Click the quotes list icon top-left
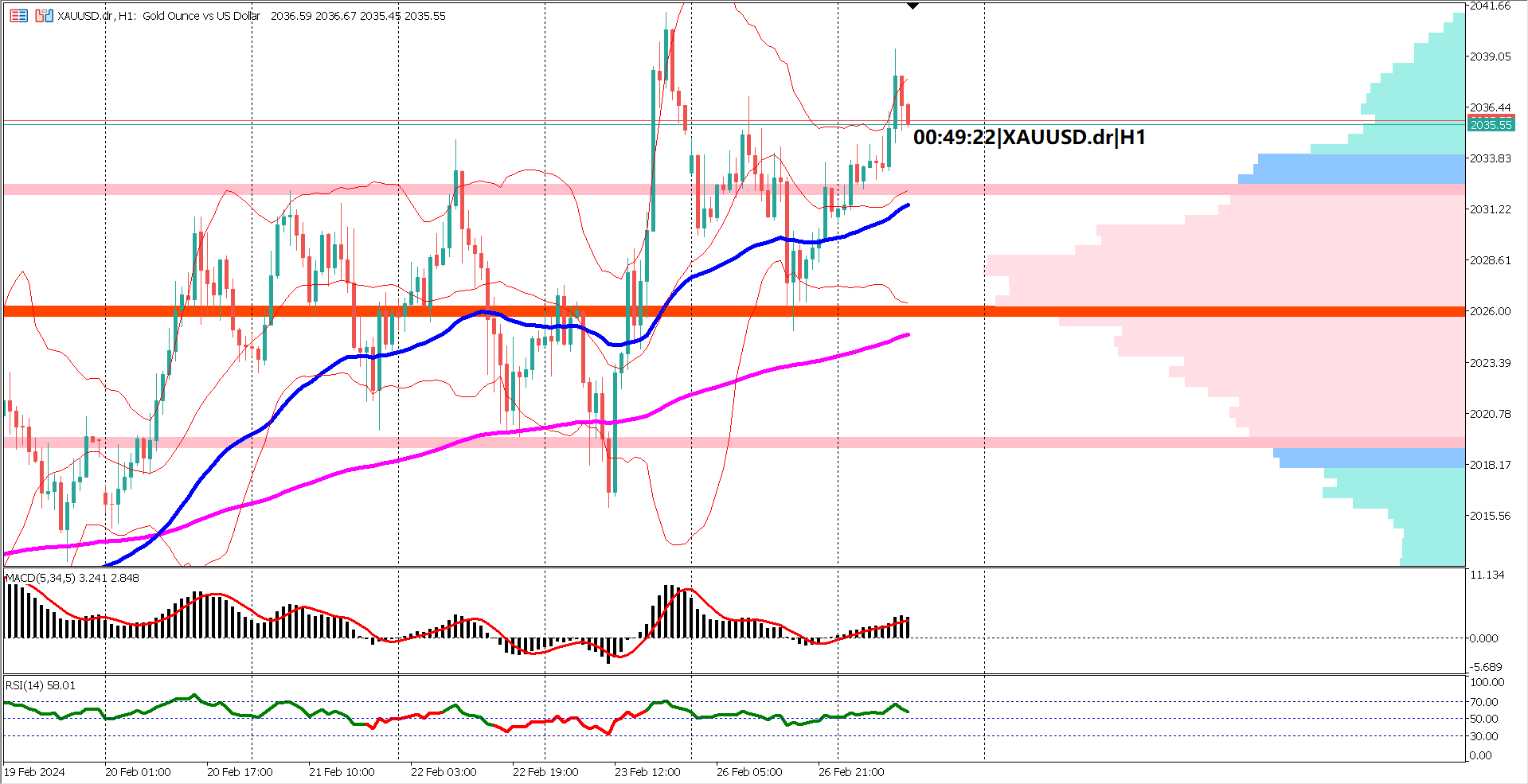The height and width of the screenshot is (784, 1528). (x=18, y=16)
